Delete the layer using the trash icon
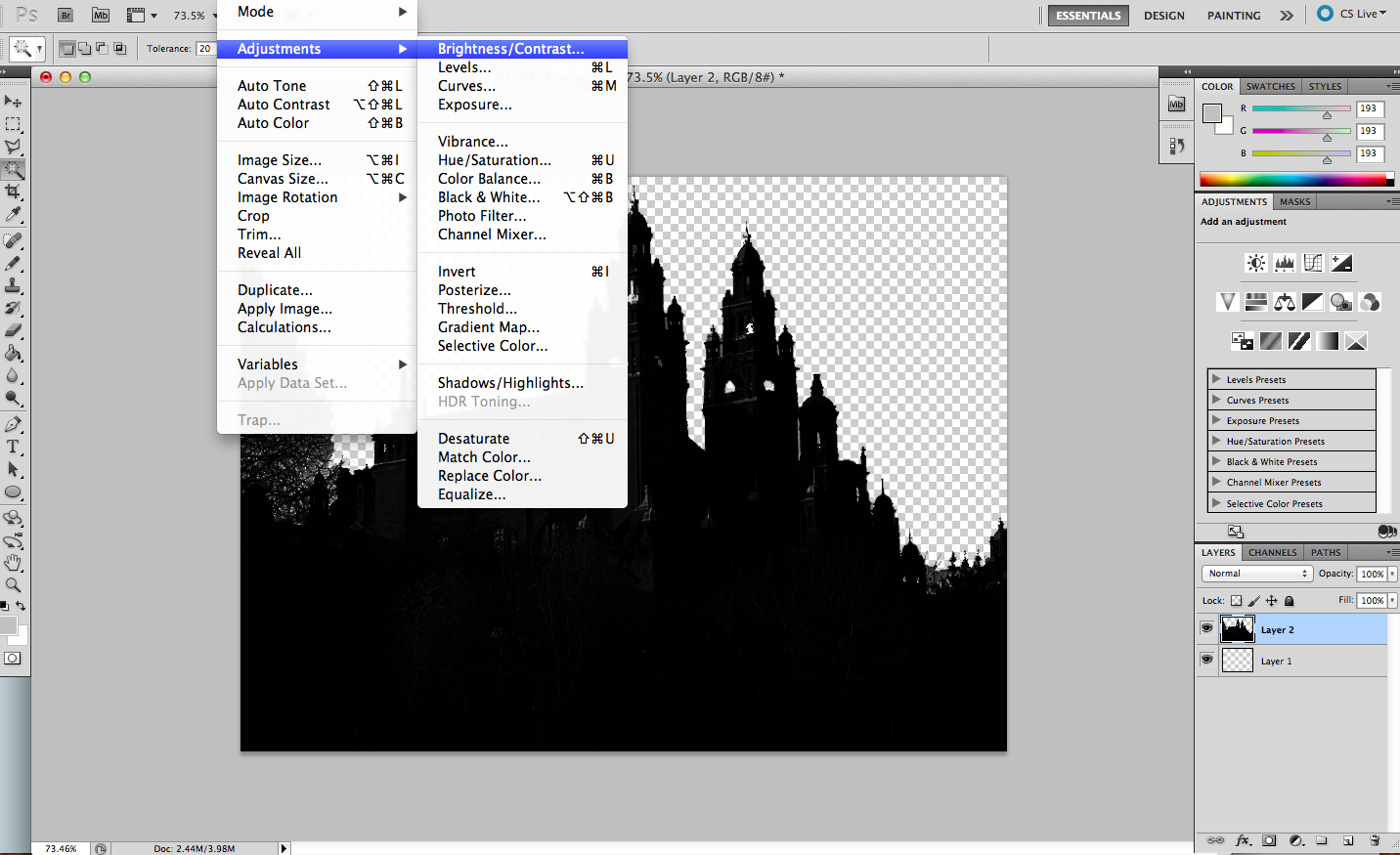 pyautogui.click(x=1375, y=840)
